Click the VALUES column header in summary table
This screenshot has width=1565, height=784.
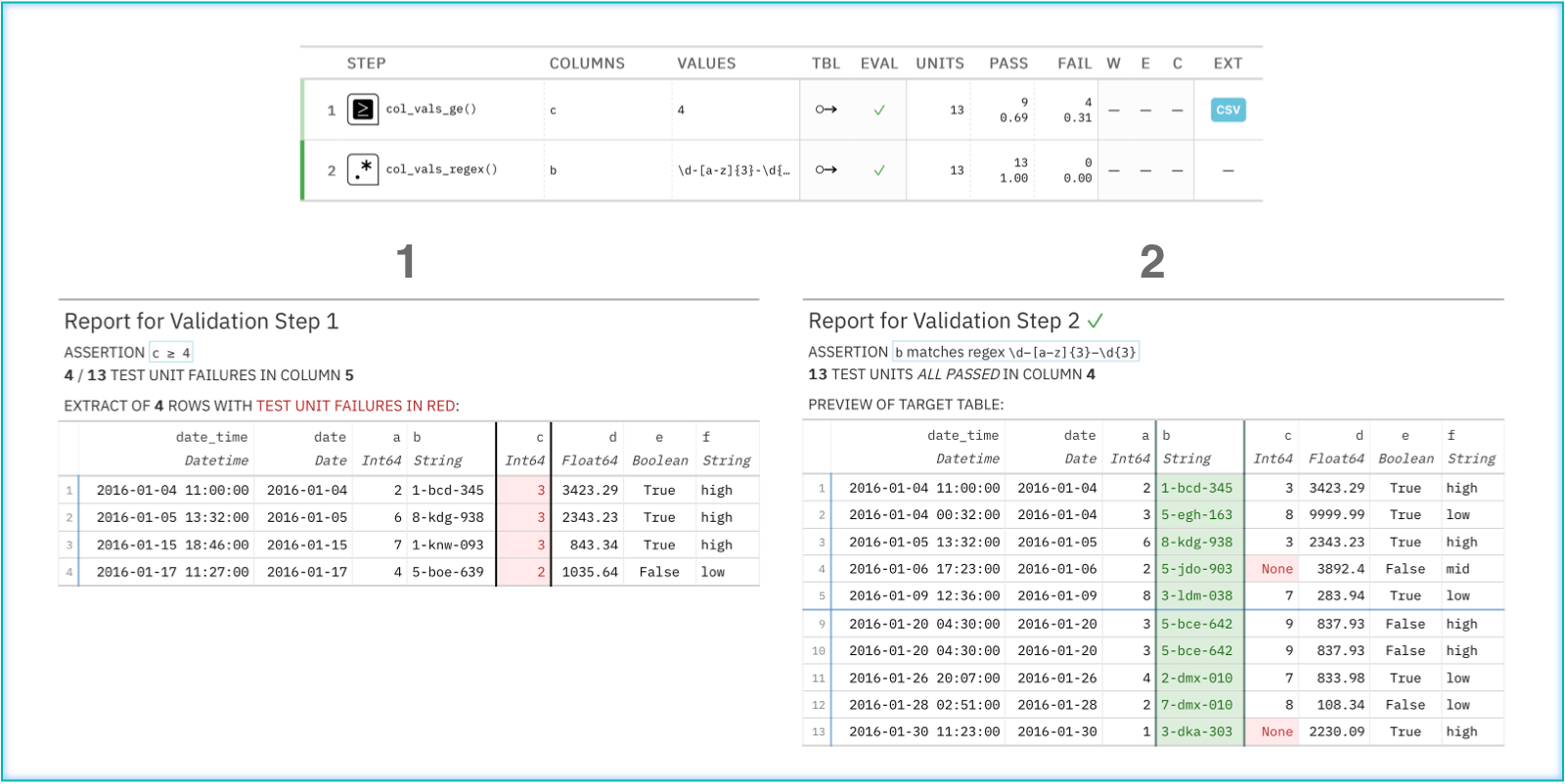click(x=706, y=64)
